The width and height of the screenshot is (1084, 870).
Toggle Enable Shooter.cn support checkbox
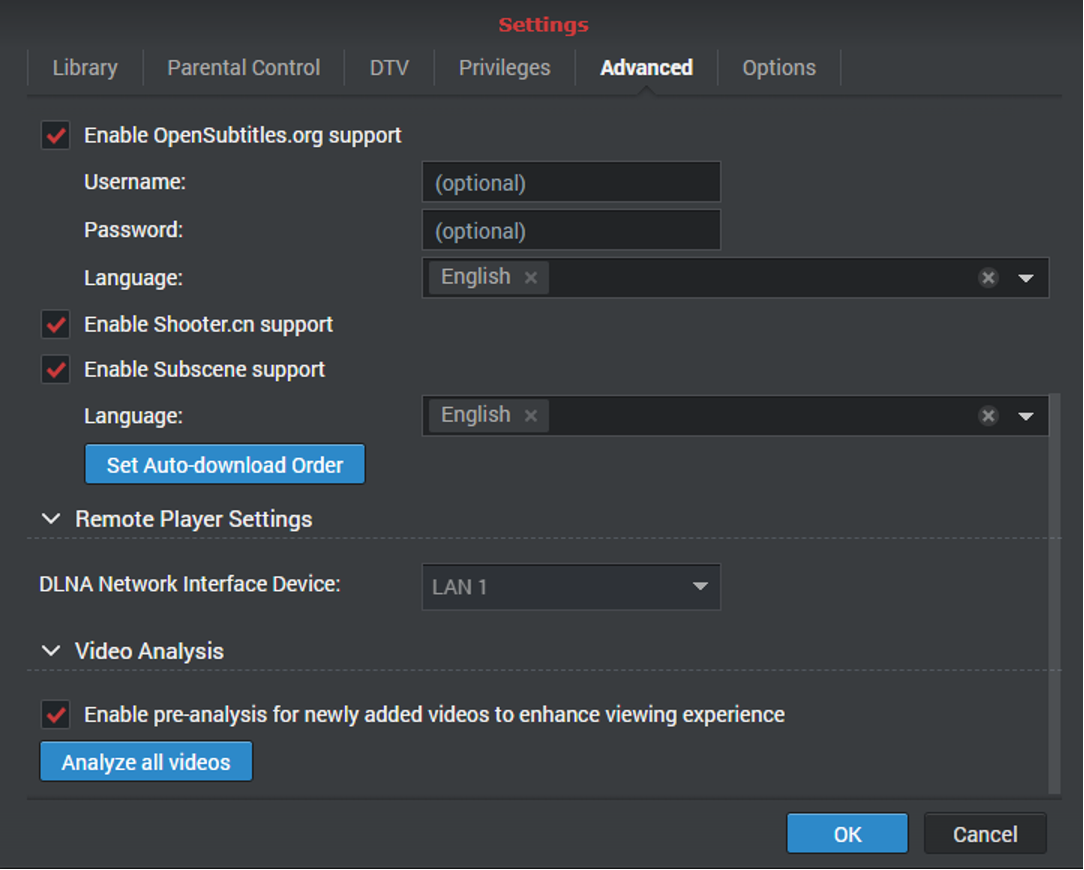coord(55,324)
